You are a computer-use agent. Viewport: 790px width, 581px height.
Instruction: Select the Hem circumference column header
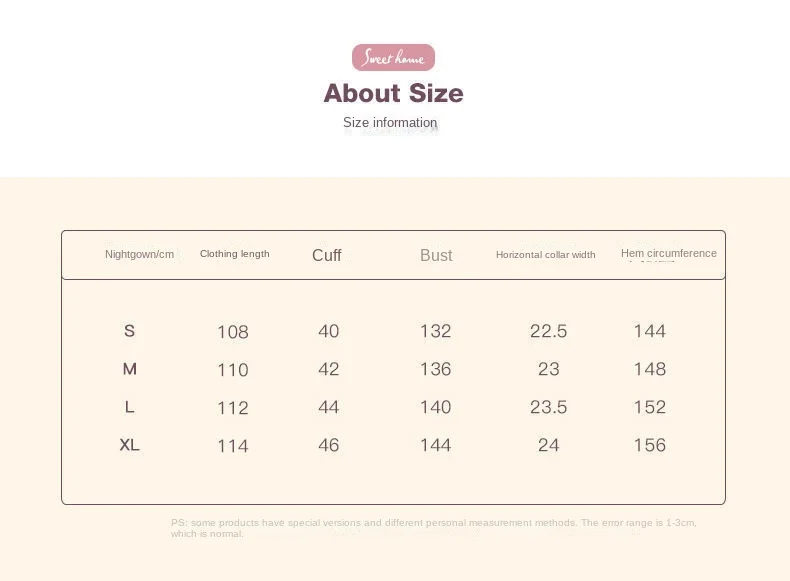tap(668, 254)
